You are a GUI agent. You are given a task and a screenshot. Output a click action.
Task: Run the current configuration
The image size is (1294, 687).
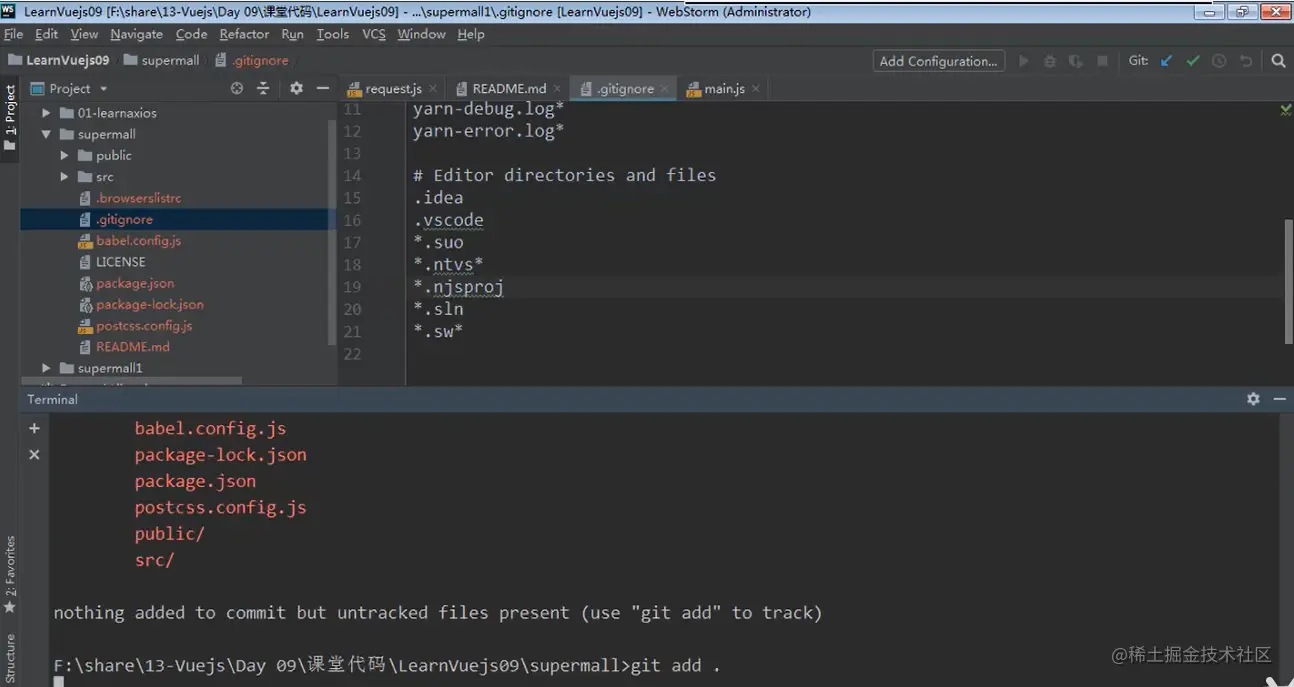click(x=1023, y=61)
